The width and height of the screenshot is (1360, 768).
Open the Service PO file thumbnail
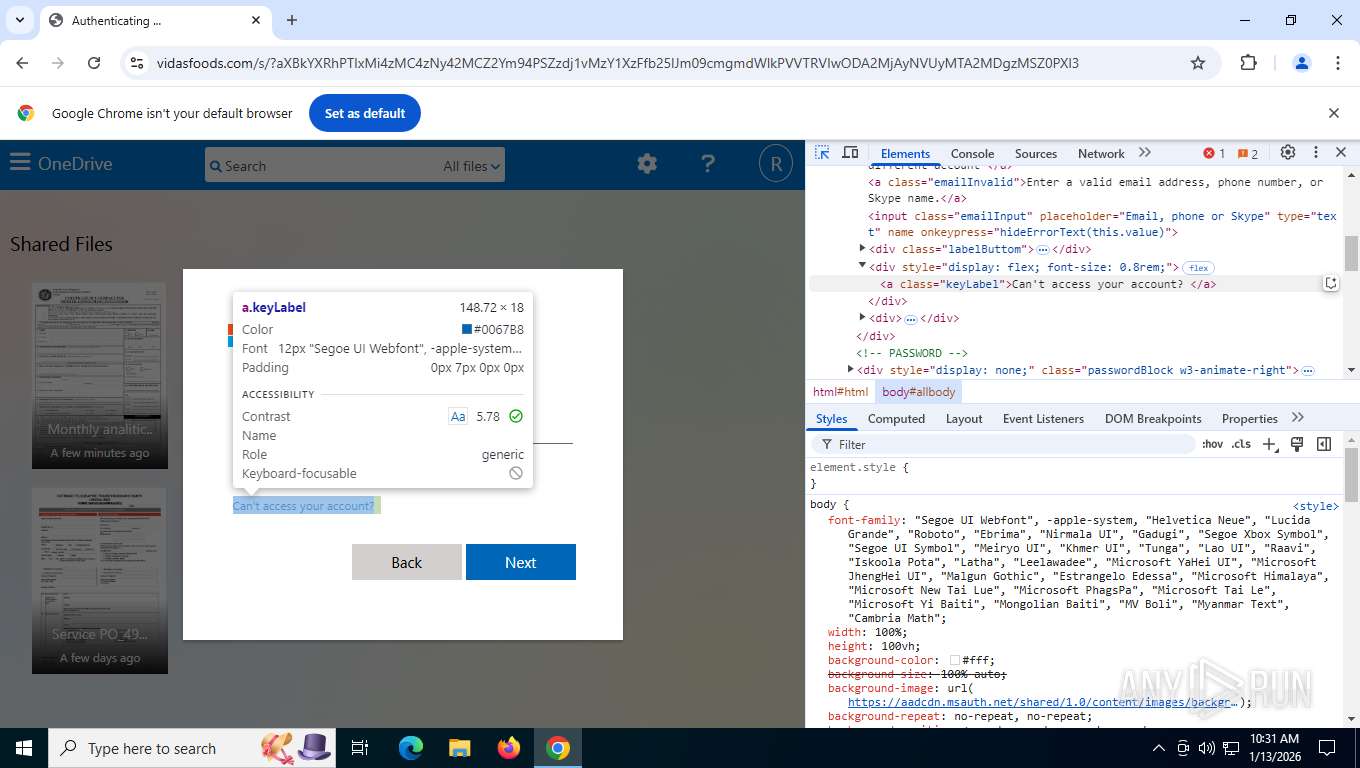(x=100, y=580)
